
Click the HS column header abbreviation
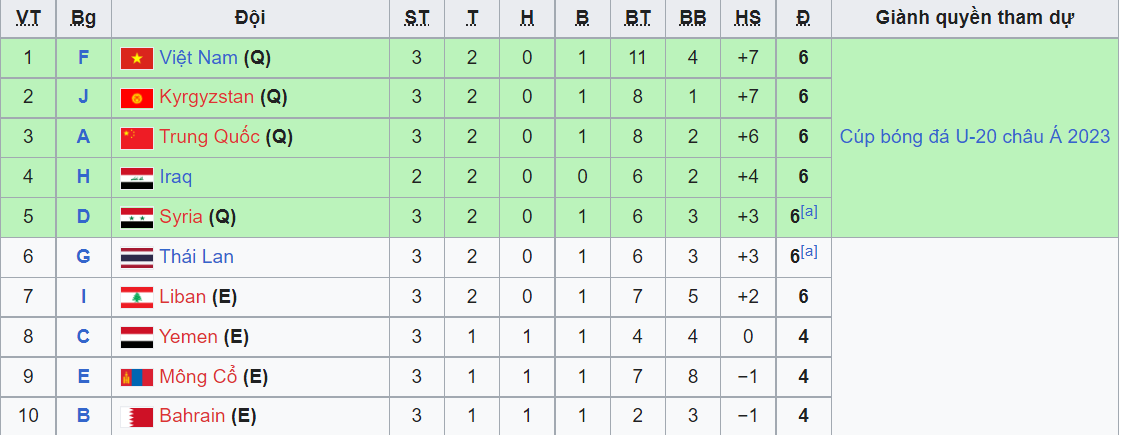pyautogui.click(x=748, y=19)
